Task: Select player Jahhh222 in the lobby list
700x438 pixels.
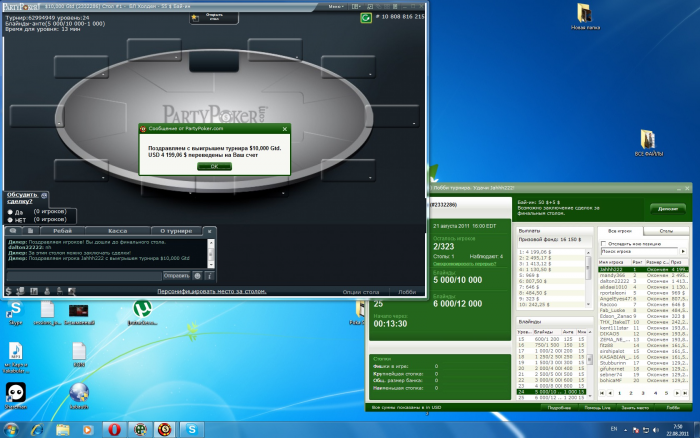Action: (643, 269)
